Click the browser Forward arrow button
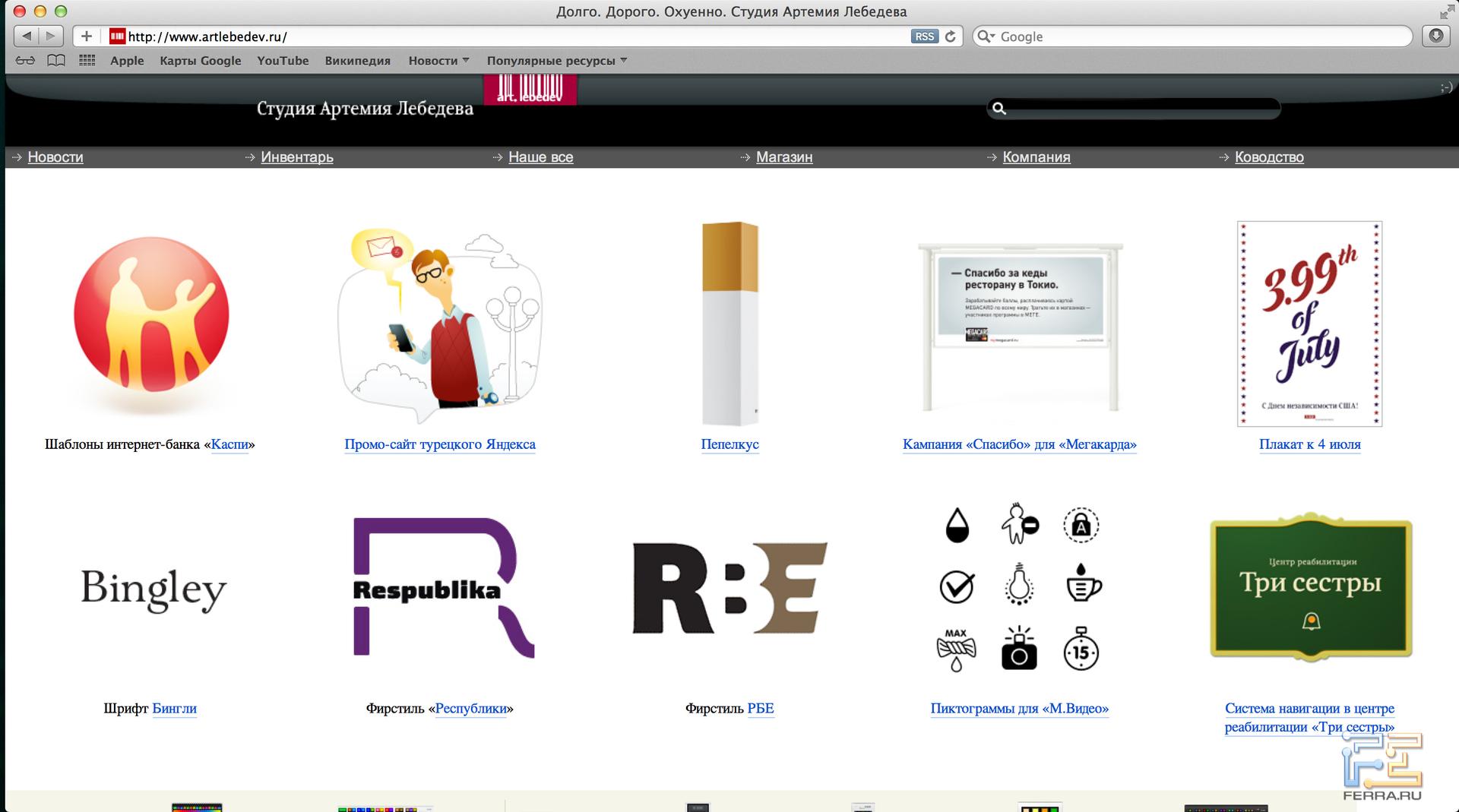This screenshot has width=1459, height=812. click(x=51, y=36)
